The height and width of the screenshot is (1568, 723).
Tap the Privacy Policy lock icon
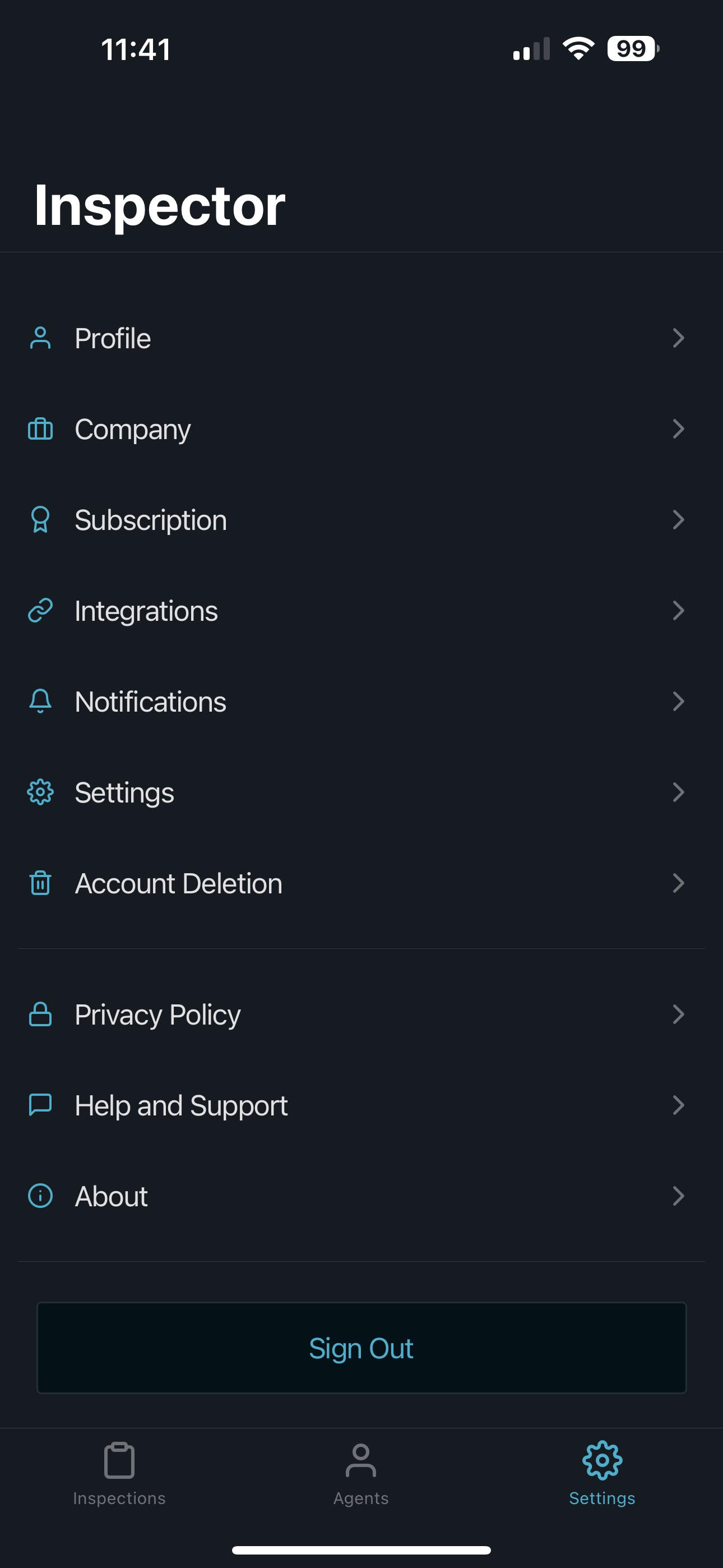point(40,1014)
